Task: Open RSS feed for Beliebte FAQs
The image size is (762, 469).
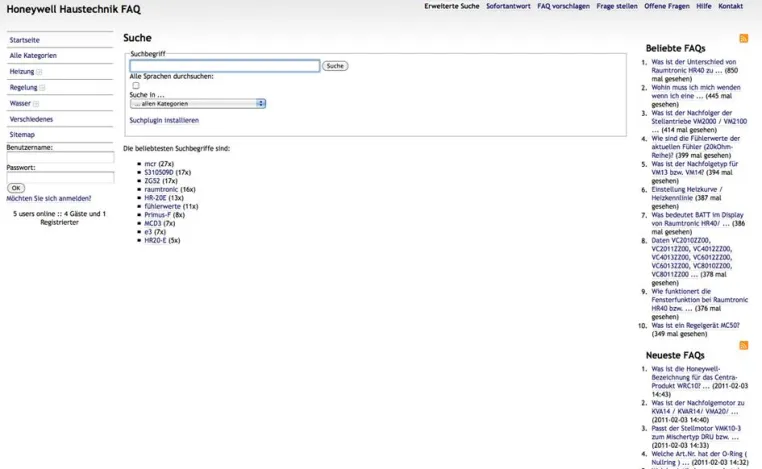Action: 744,38
